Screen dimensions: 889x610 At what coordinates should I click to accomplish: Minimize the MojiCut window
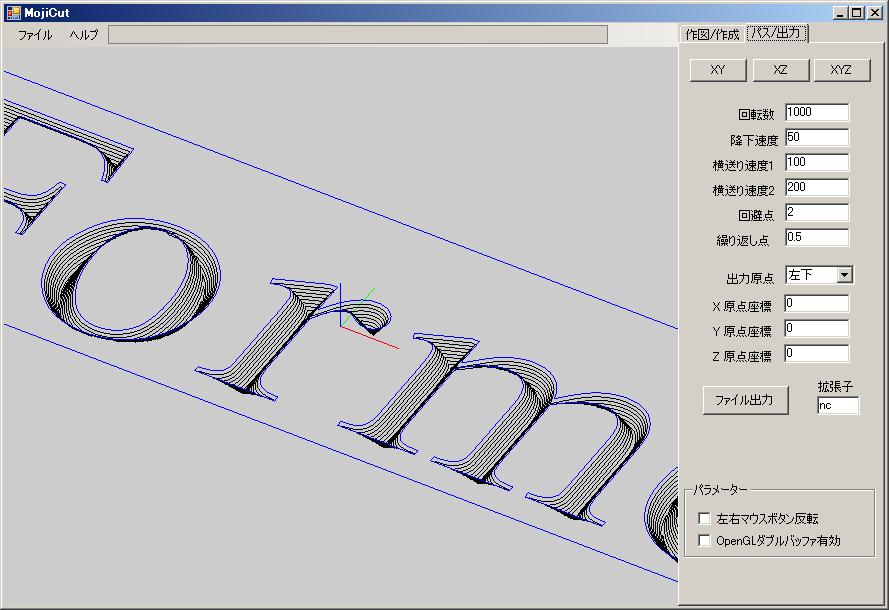(841, 12)
